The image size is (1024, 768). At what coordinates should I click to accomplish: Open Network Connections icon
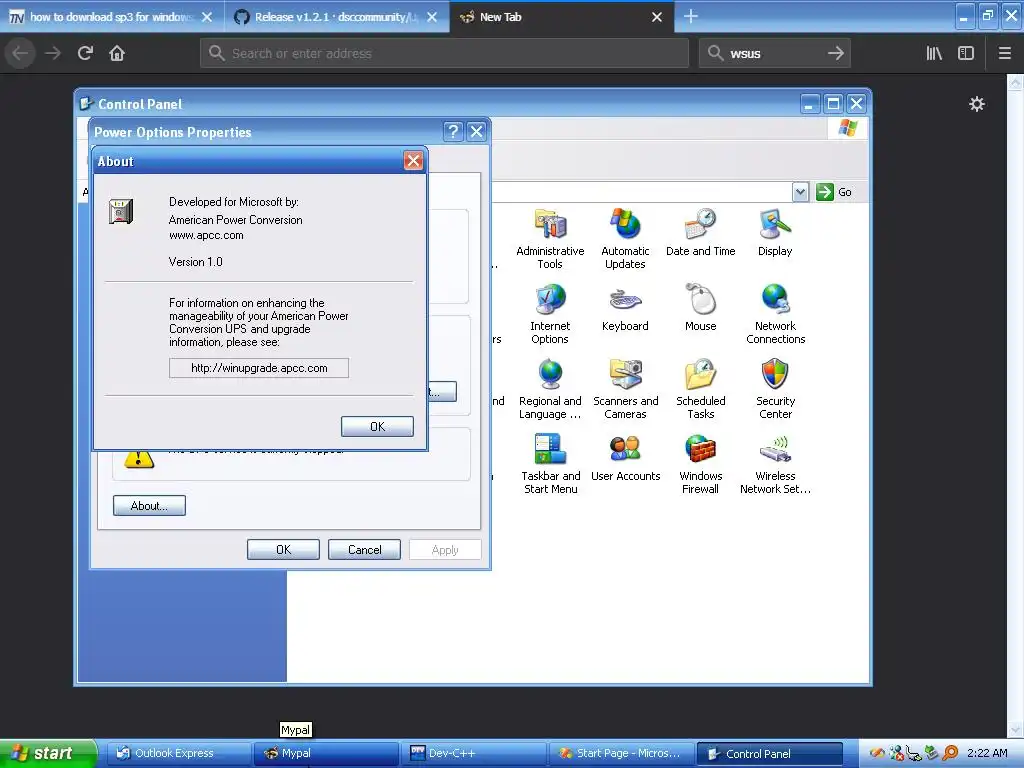775,313
